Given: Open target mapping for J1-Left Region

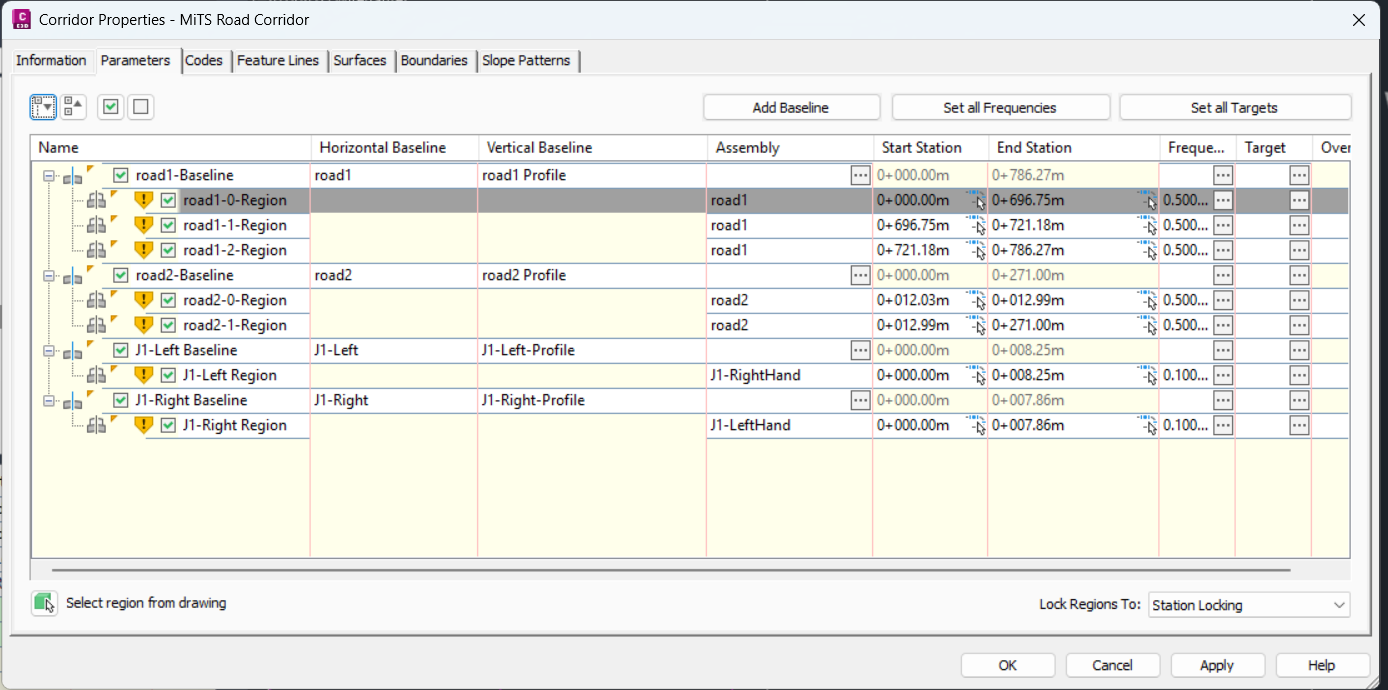Looking at the screenshot, I should click(x=1299, y=375).
